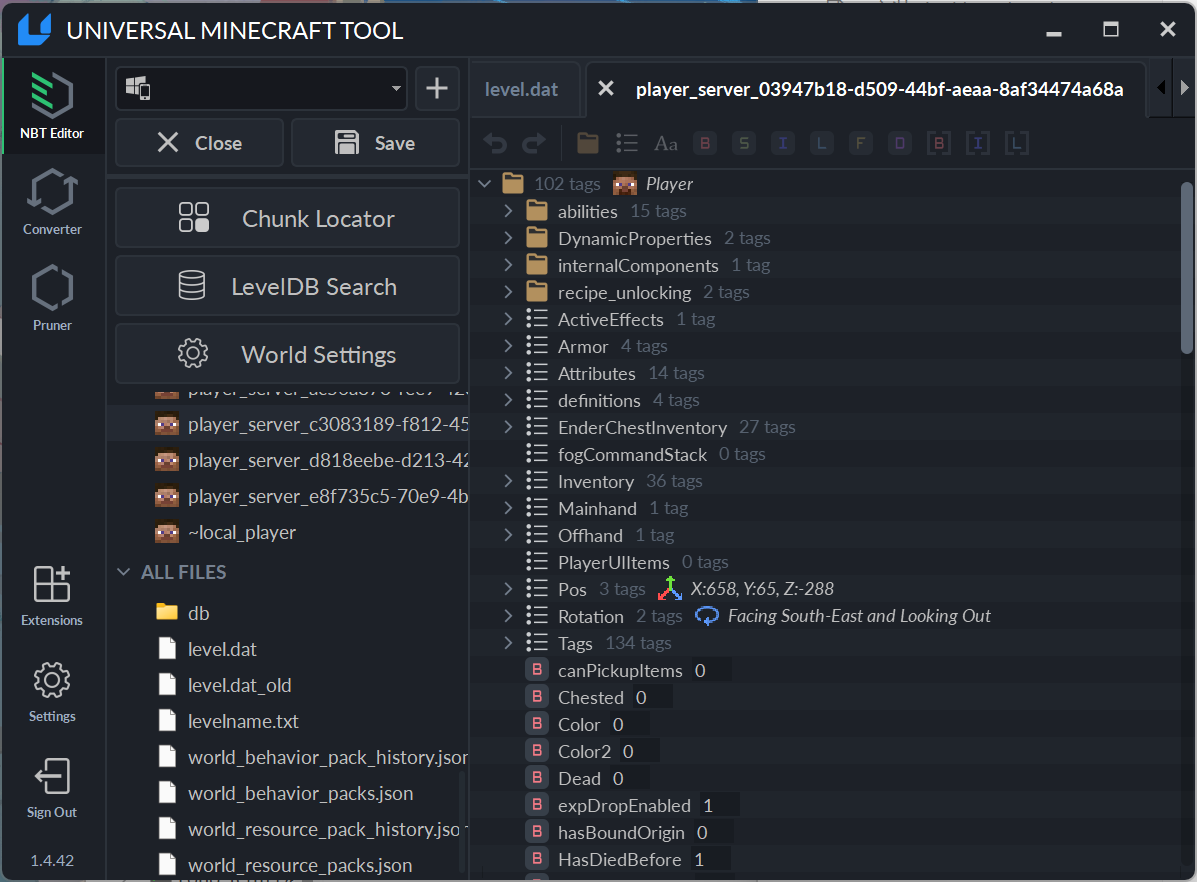The height and width of the screenshot is (882, 1197).
Task: Select the Mainhand list row
Action: (825, 508)
